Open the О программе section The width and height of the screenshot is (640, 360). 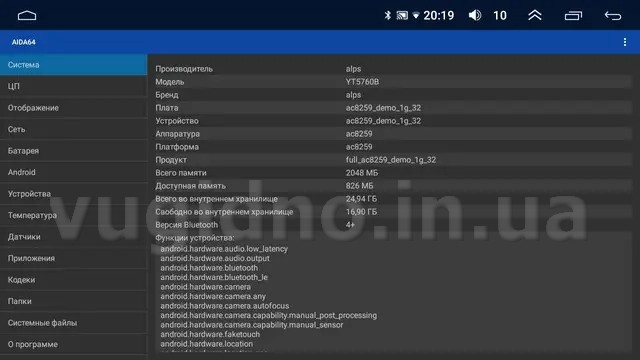73,344
